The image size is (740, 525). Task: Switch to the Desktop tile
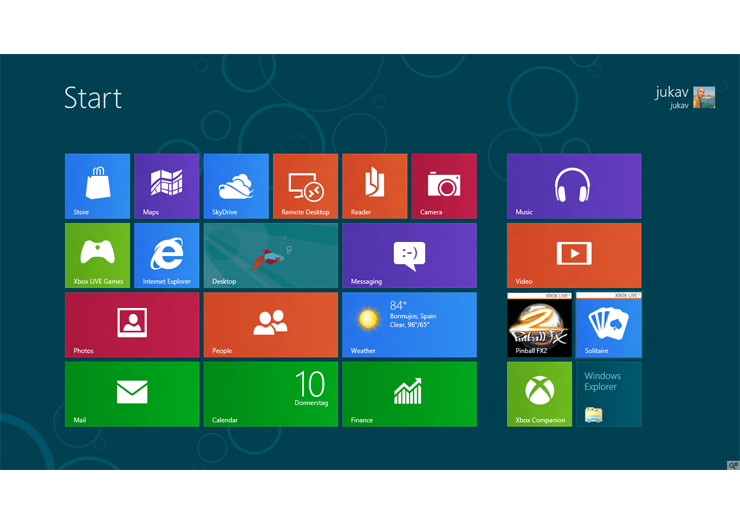pos(271,255)
